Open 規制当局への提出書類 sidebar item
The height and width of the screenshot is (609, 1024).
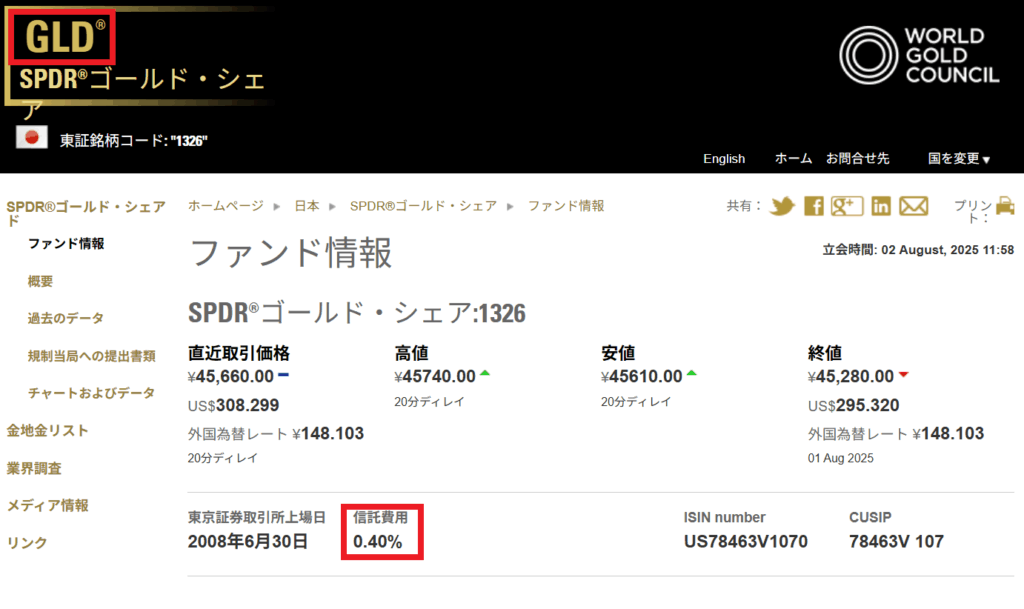(92, 356)
